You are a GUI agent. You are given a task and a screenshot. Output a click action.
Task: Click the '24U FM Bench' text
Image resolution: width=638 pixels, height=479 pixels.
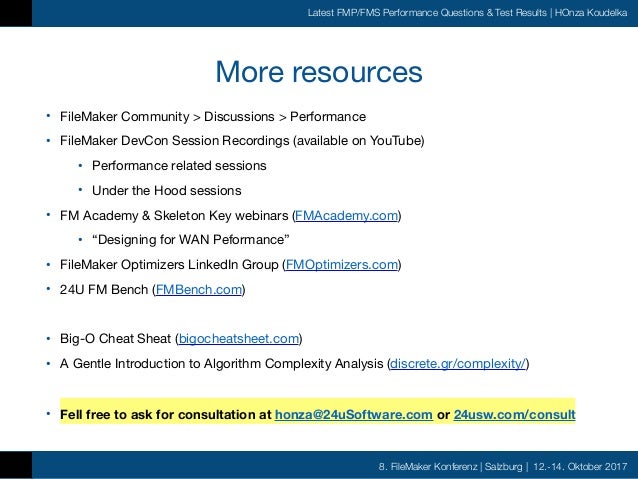click(x=104, y=289)
